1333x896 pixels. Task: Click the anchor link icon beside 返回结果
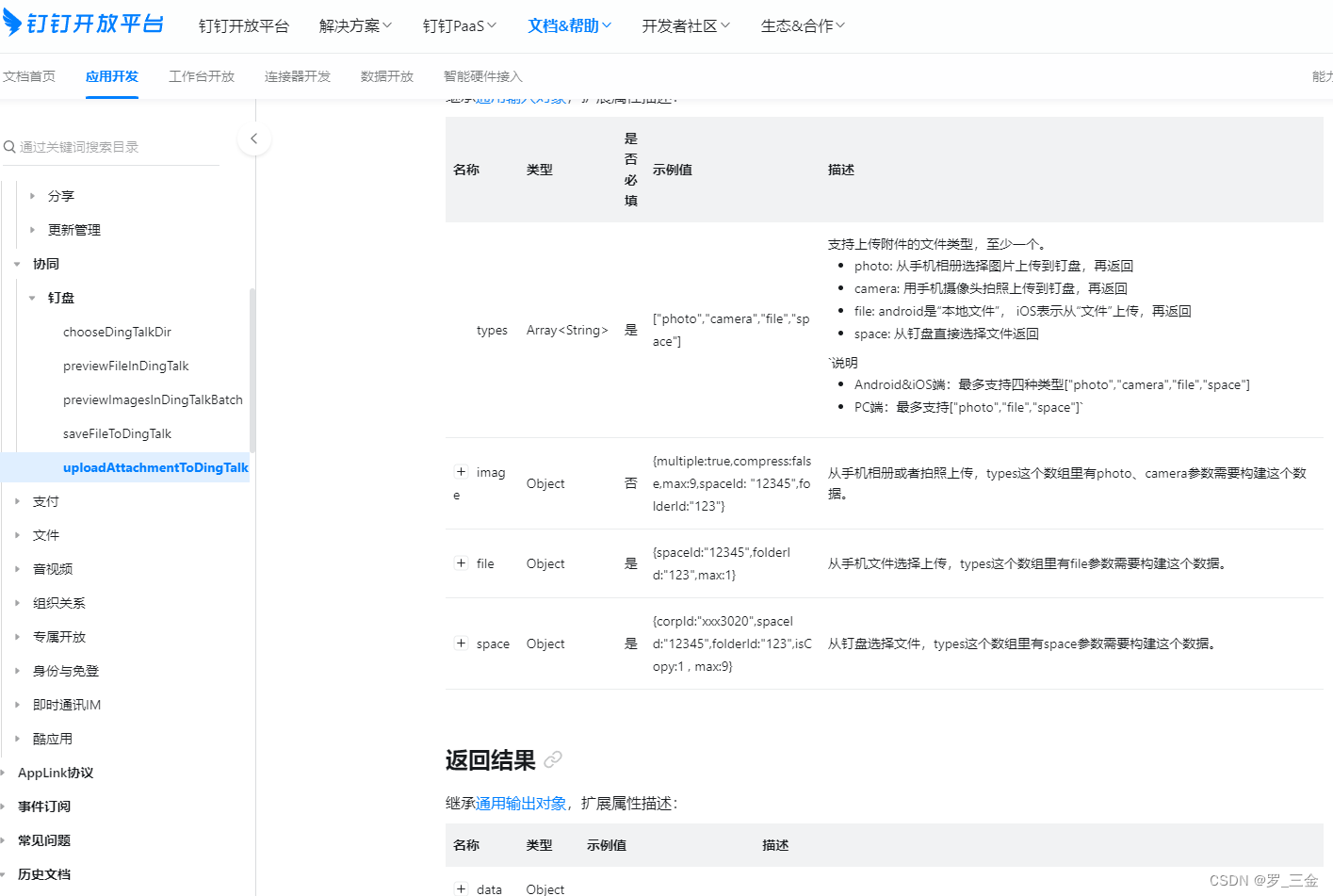tap(553, 759)
